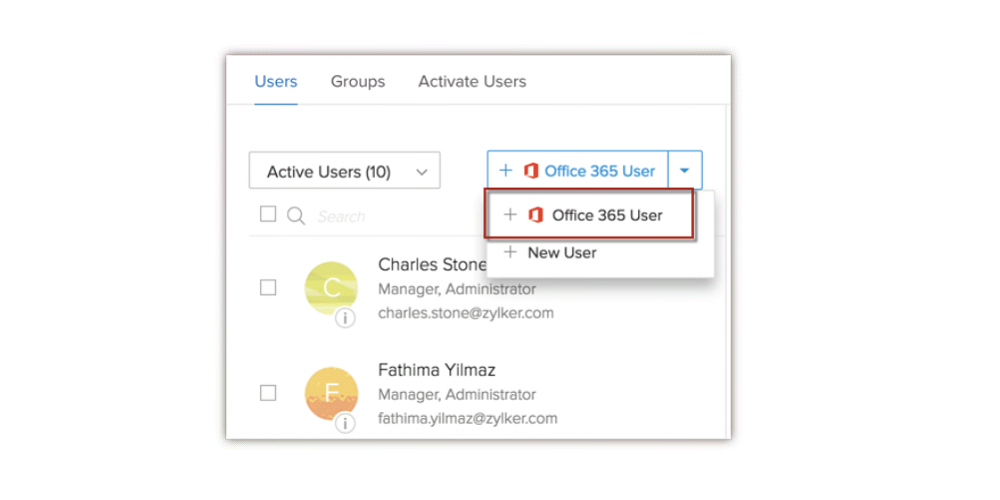Viewport: 1000px width, 500px height.
Task: Toggle the add-user dropdown arrow
Action: click(x=685, y=170)
